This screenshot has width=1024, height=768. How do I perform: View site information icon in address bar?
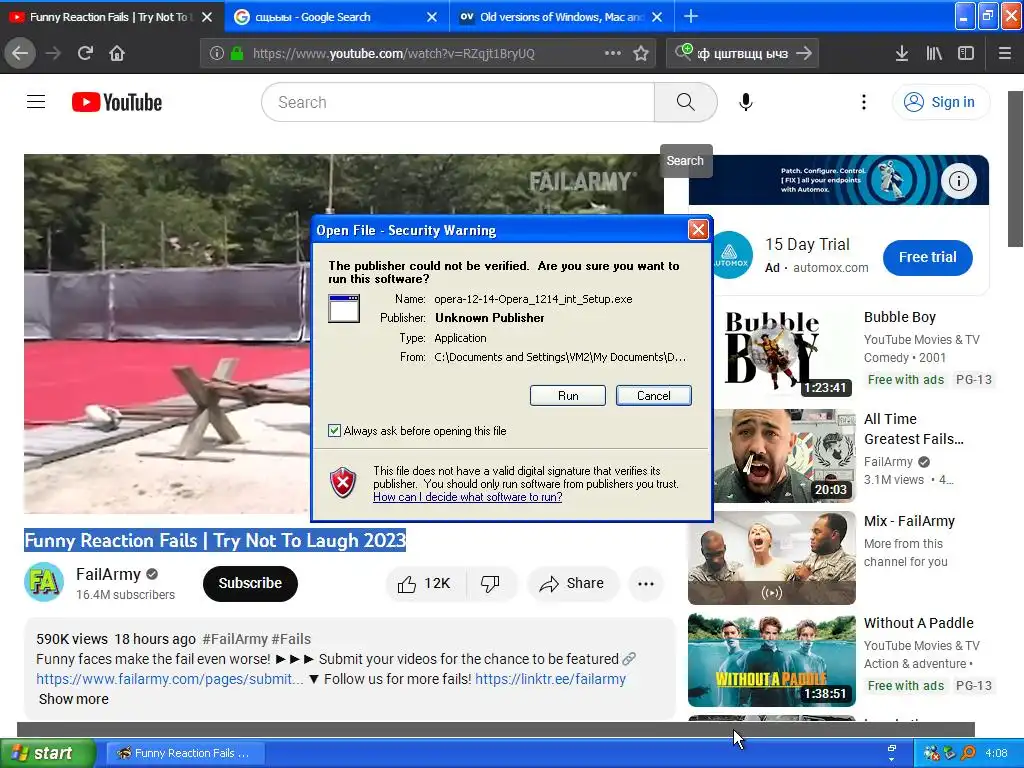click(217, 54)
